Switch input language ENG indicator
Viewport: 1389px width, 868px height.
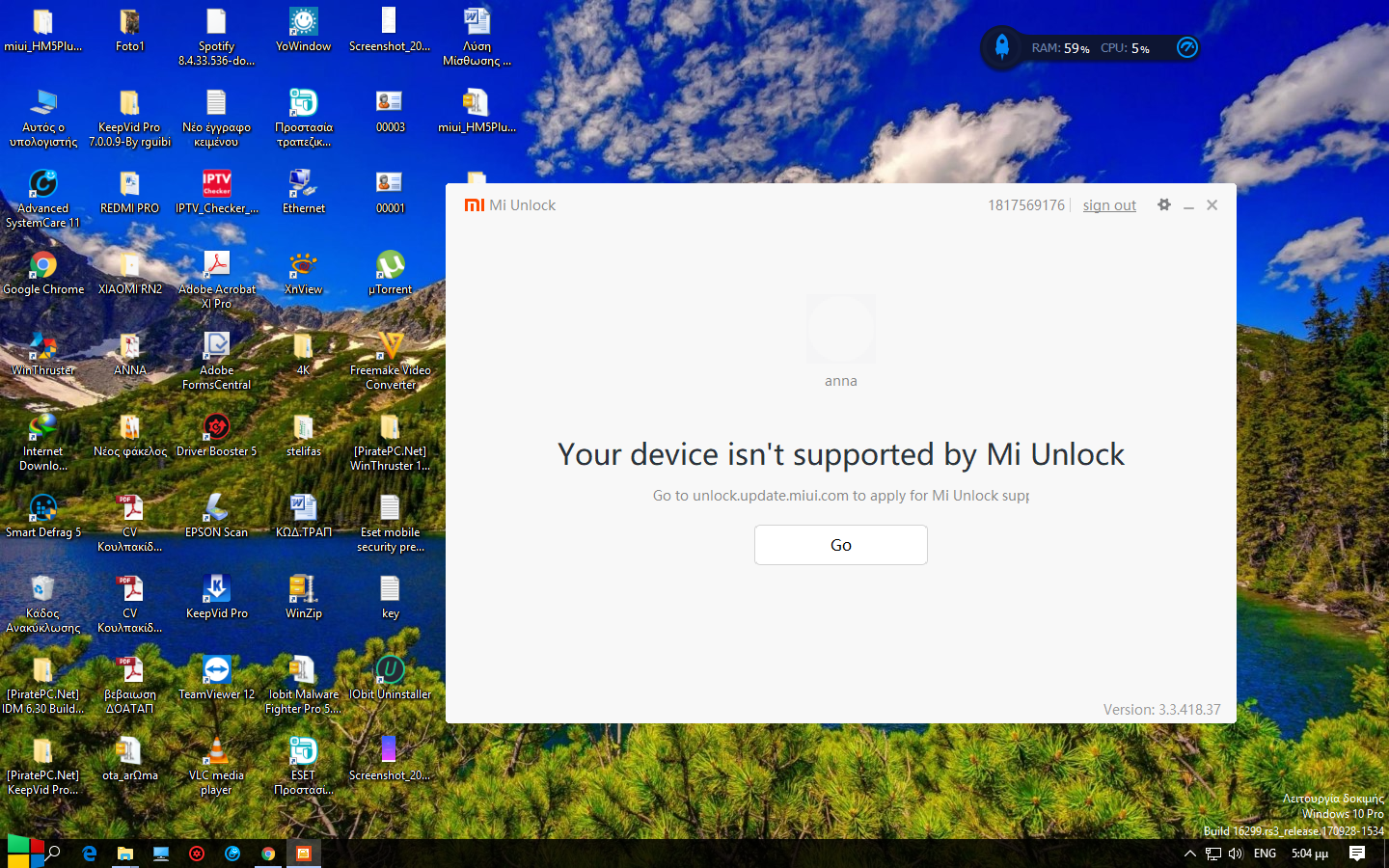tap(1265, 854)
